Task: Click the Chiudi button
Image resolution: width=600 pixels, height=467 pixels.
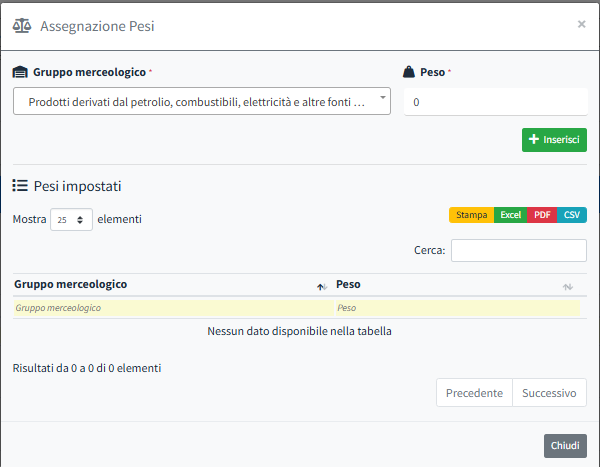Action: [x=565, y=446]
